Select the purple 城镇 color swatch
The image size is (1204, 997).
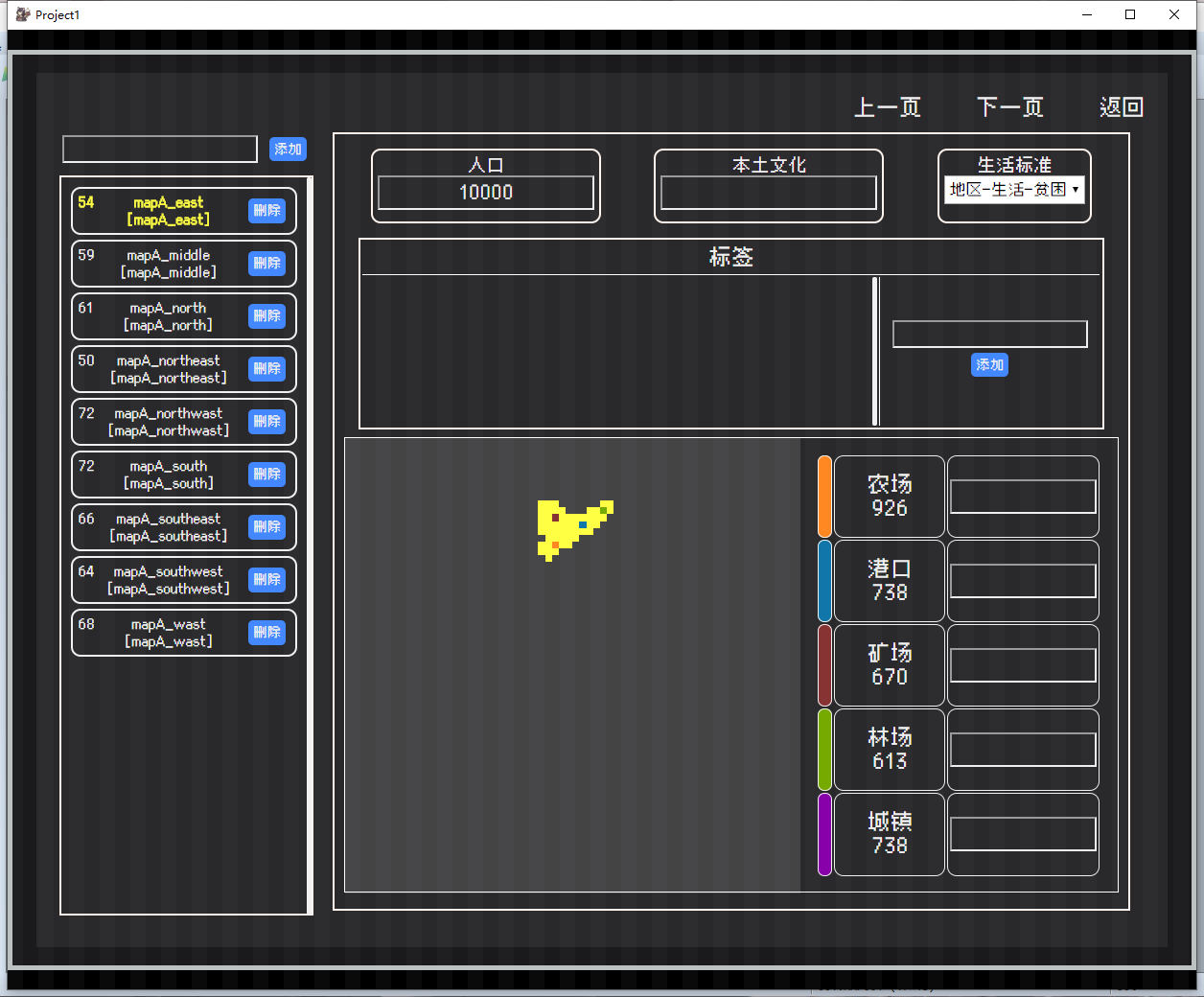click(x=824, y=834)
